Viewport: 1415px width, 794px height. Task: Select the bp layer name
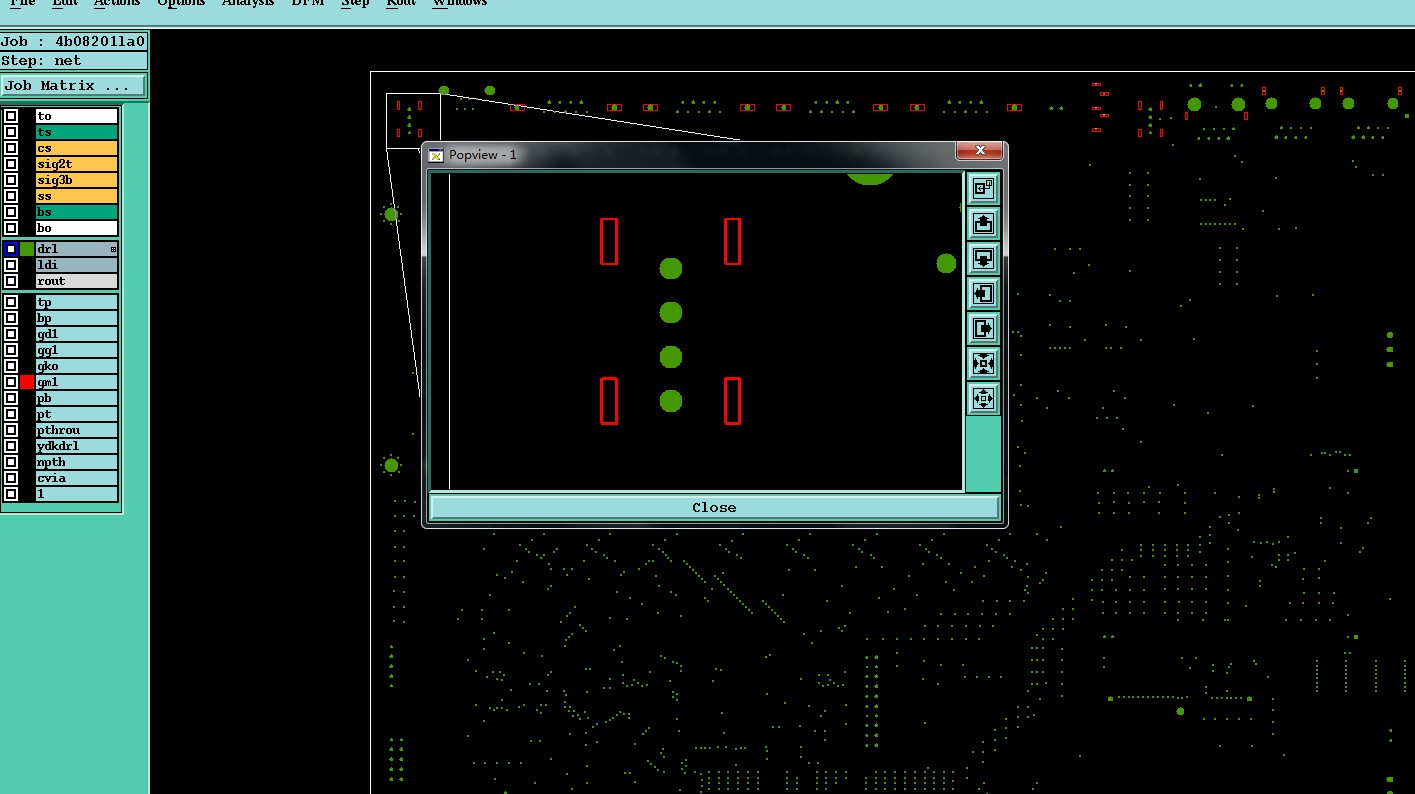pos(77,318)
